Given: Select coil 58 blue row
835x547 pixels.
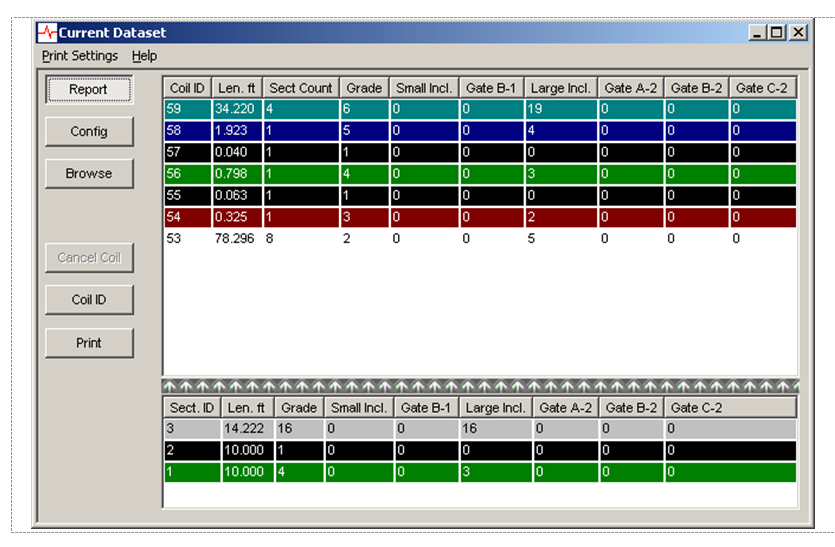Looking at the screenshot, I should (x=480, y=131).
